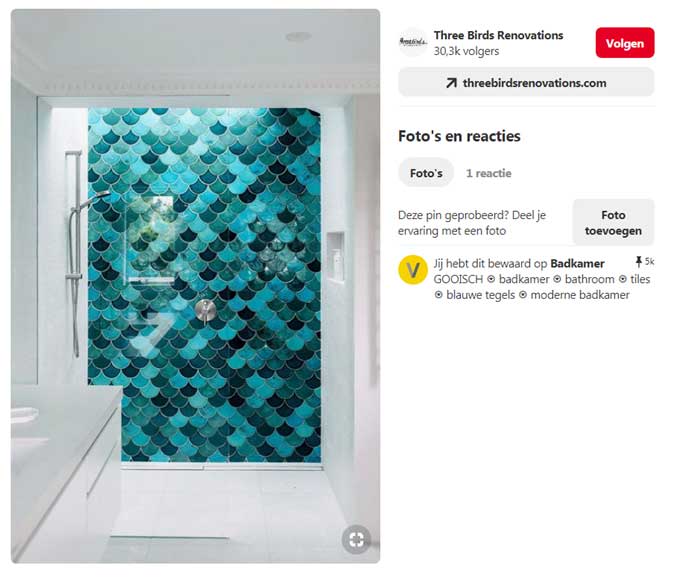
Task: Open the Three Birds Renovations profile logo
Action: [x=413, y=42]
